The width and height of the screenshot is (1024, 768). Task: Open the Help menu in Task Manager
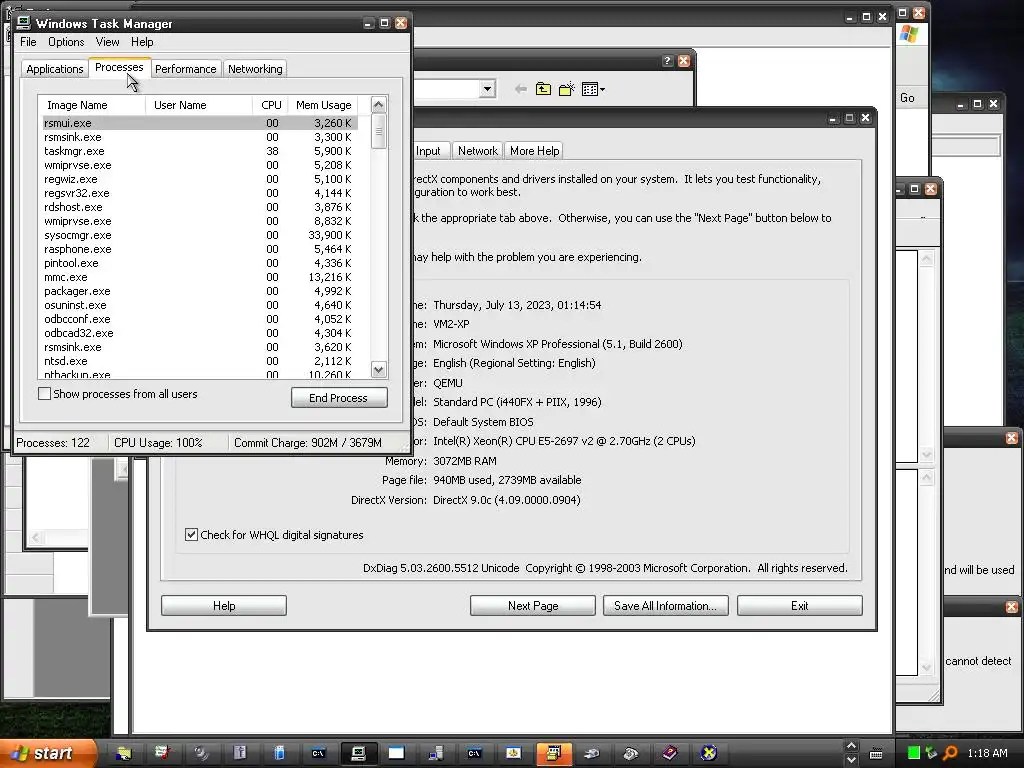pyautogui.click(x=142, y=42)
